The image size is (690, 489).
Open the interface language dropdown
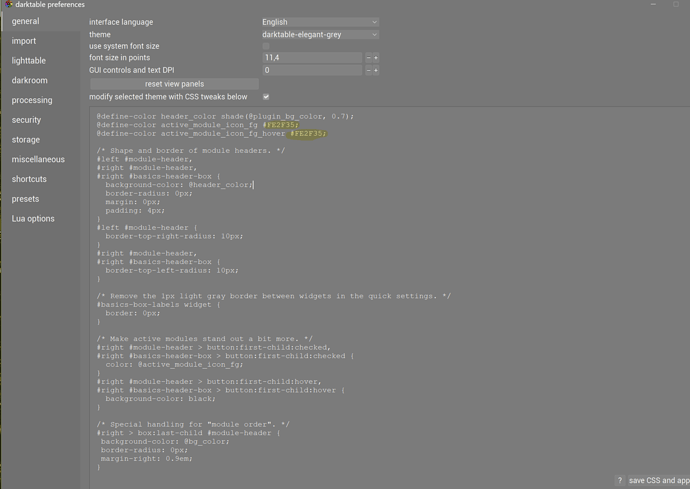[319, 22]
